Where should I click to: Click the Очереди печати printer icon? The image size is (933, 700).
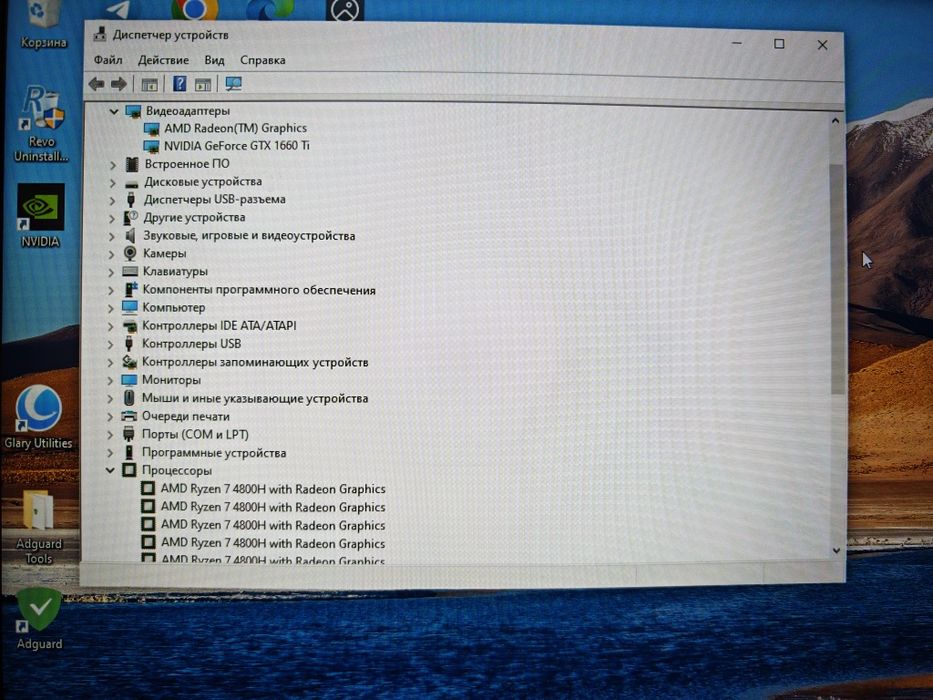129,416
